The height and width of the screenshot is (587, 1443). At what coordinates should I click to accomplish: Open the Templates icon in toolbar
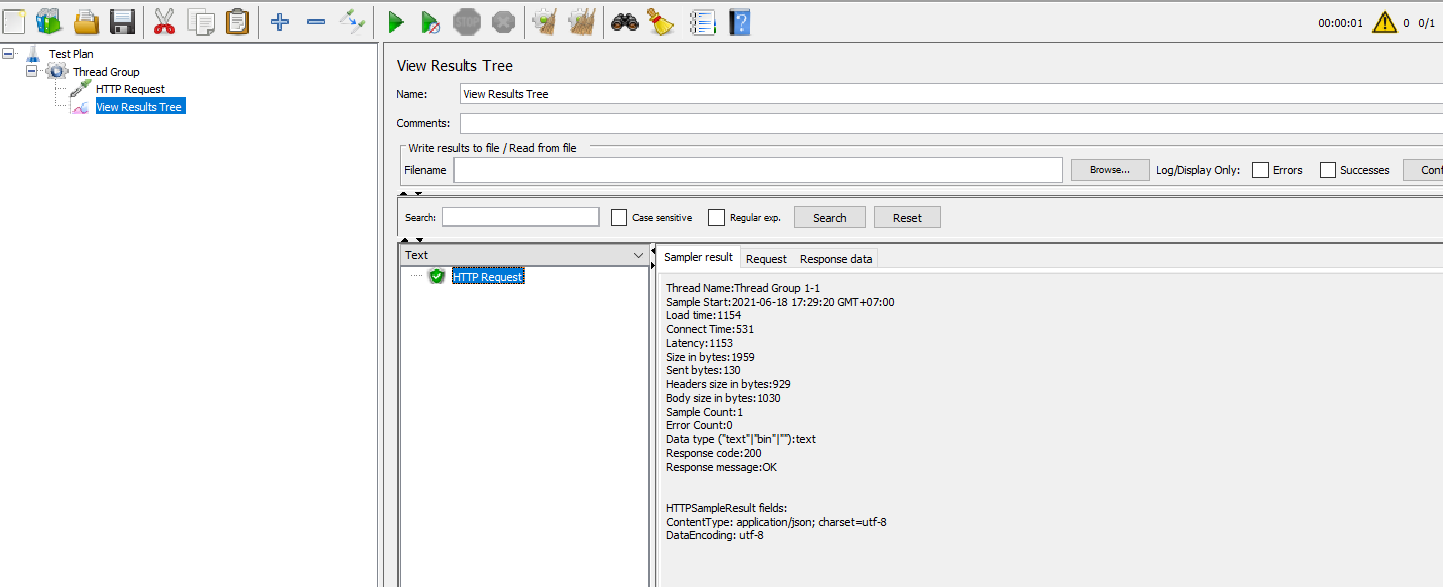point(48,21)
